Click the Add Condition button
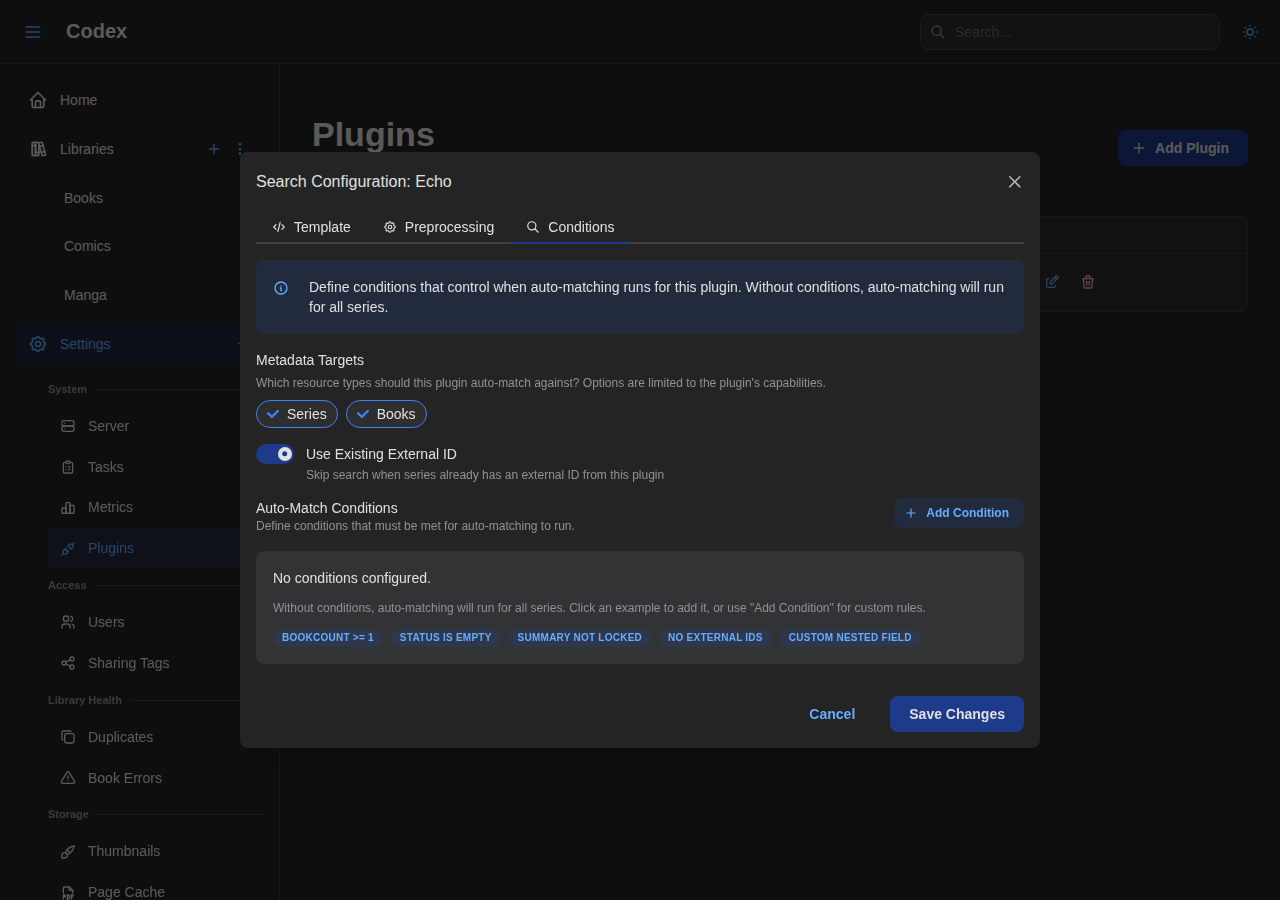The width and height of the screenshot is (1280, 900). click(x=957, y=512)
